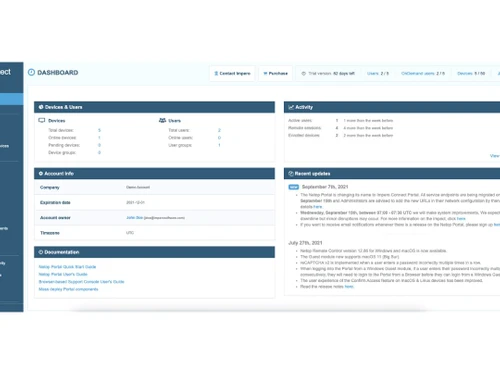This screenshot has width=500, height=375.
Task: Click the 'Timezone' row label
Action: pyautogui.click(x=50, y=233)
